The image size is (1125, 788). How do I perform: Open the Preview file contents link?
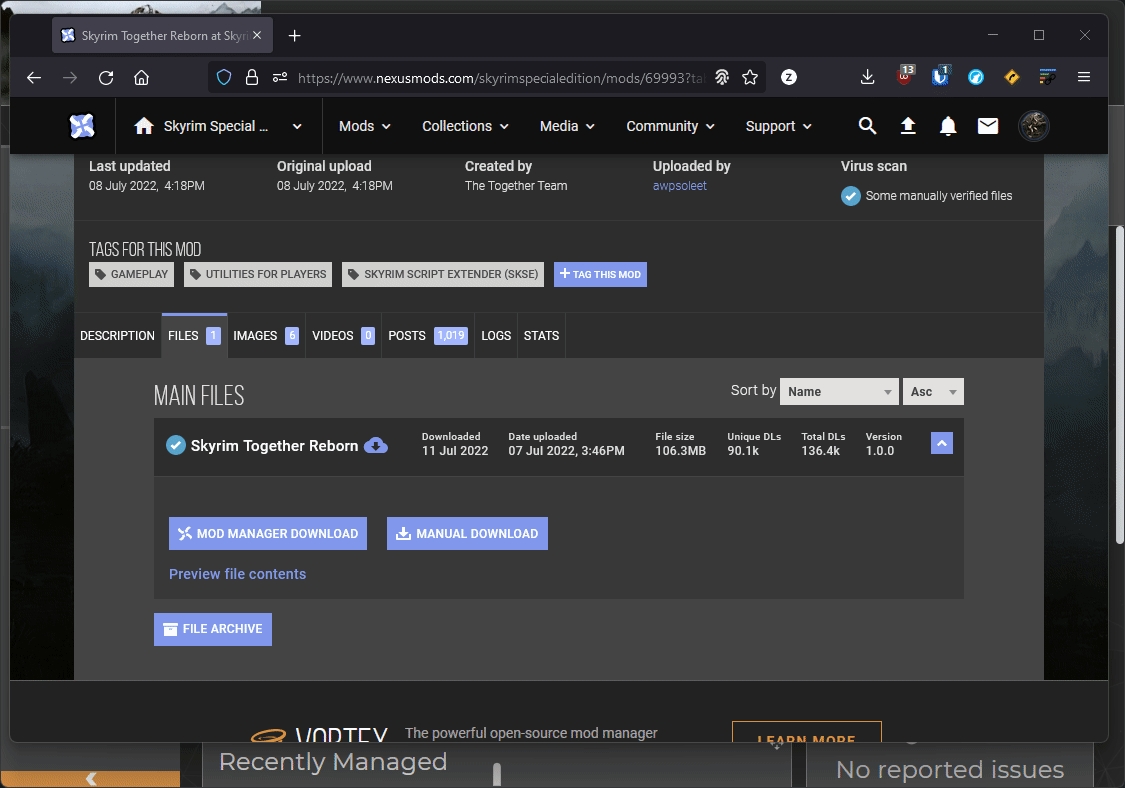pos(237,574)
